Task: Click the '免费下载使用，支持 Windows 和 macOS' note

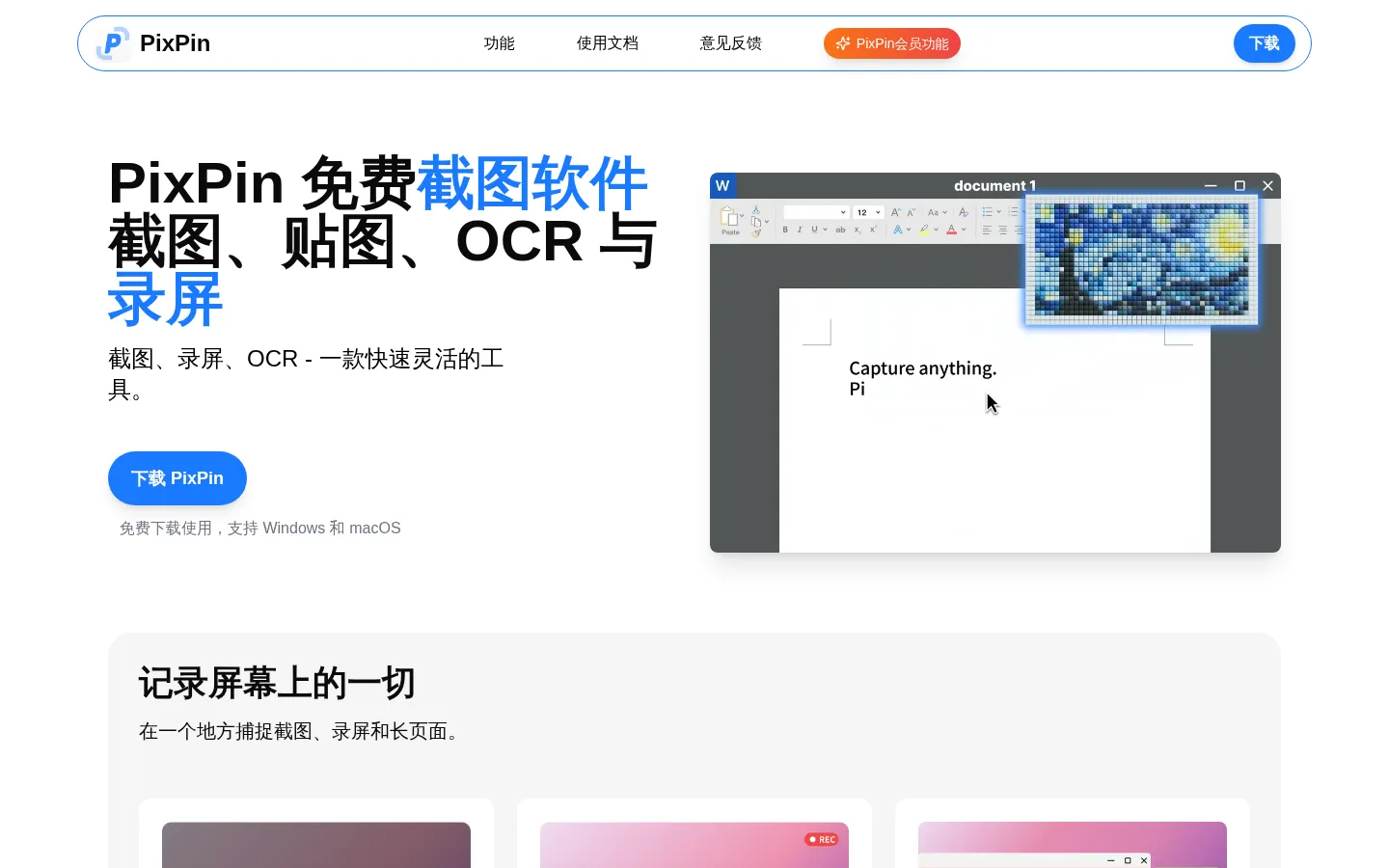Action: click(259, 529)
